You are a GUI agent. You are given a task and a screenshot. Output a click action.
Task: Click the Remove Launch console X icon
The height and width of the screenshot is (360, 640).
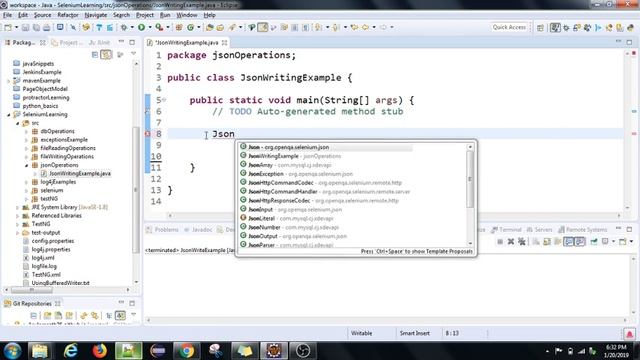[511, 242]
